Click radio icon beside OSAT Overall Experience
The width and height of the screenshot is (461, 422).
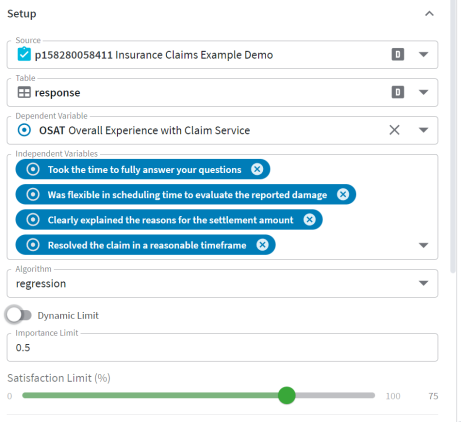(24, 130)
